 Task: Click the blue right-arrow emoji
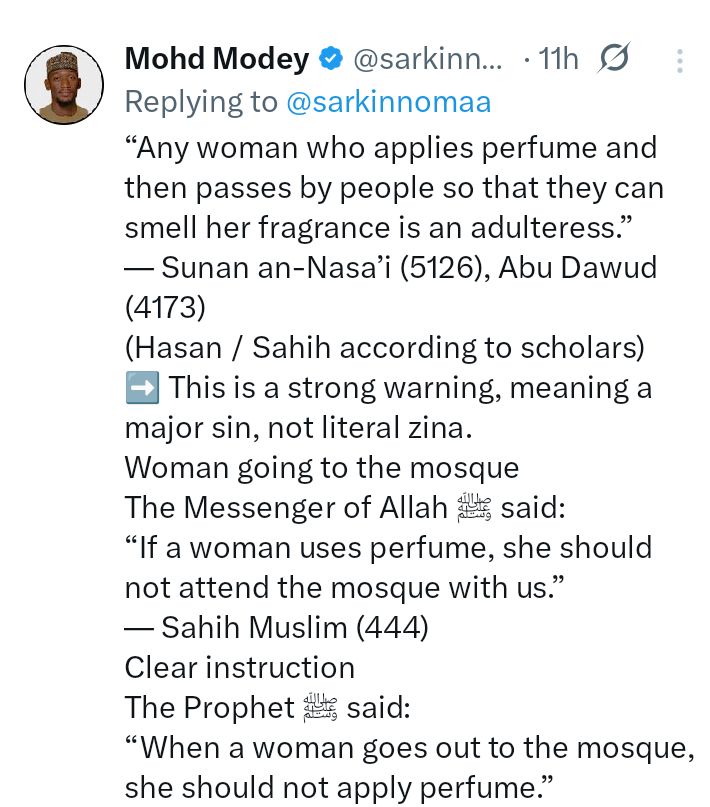[x=142, y=388]
